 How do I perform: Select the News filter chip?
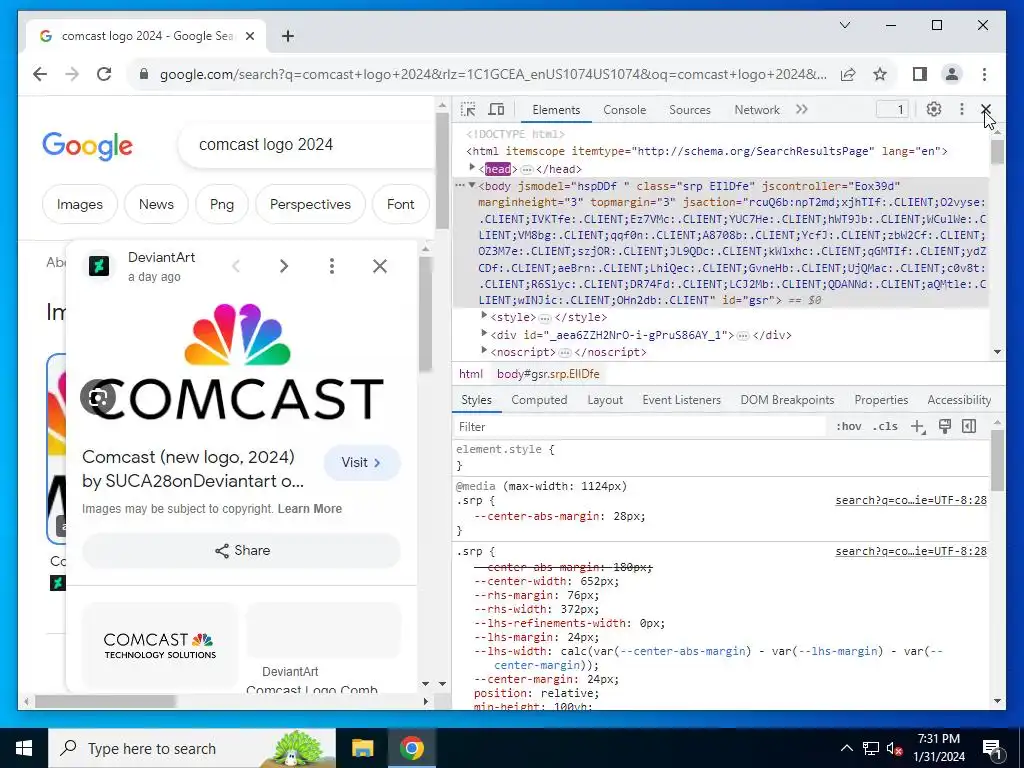pos(156,204)
